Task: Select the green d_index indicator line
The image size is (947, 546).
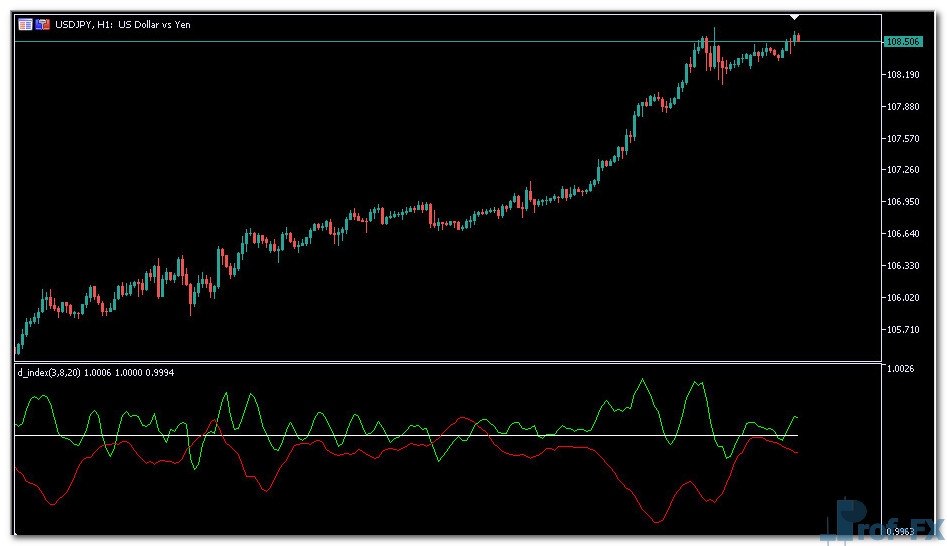Action: 645,384
